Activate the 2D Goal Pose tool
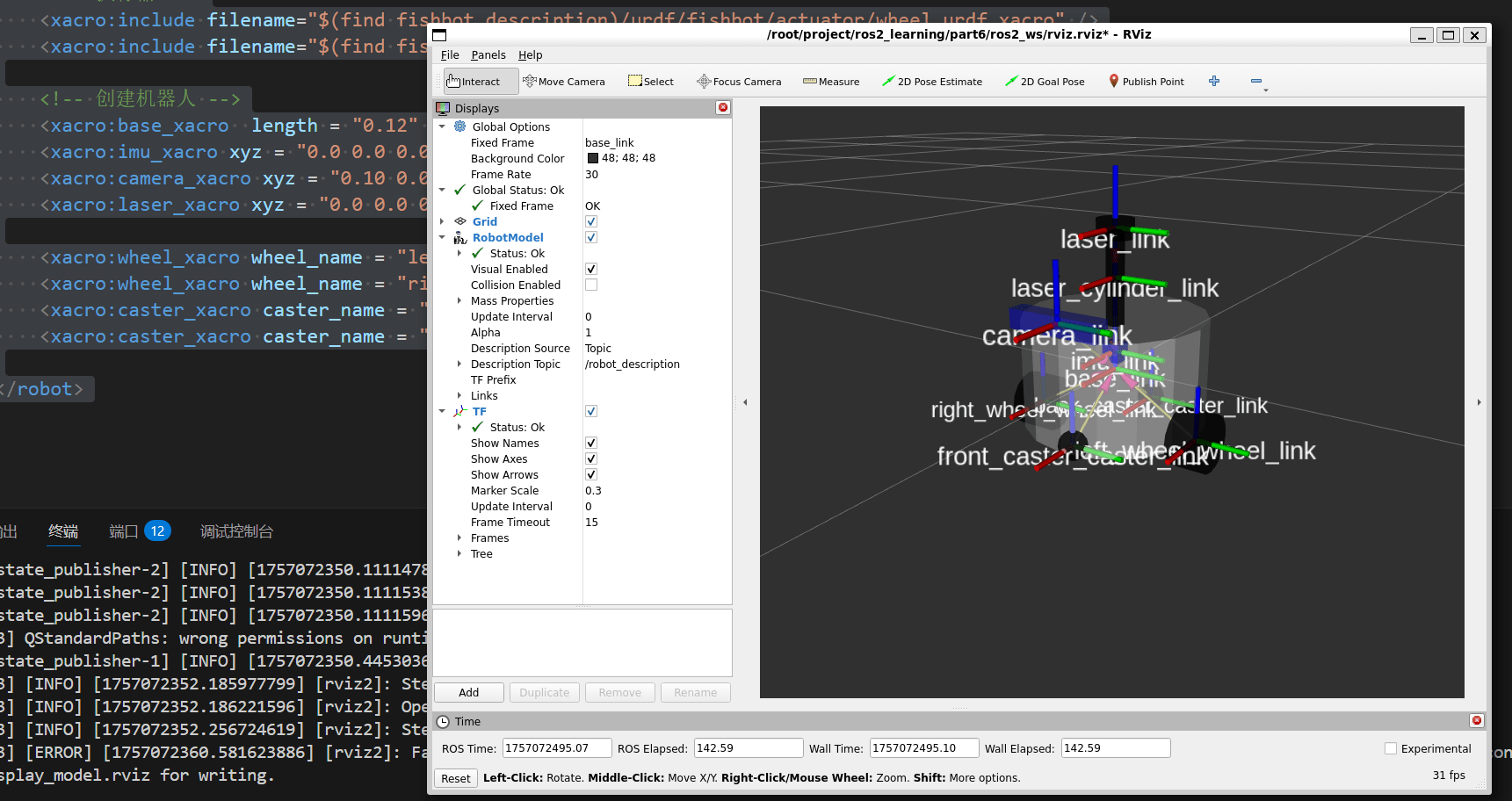 pos(1045,82)
